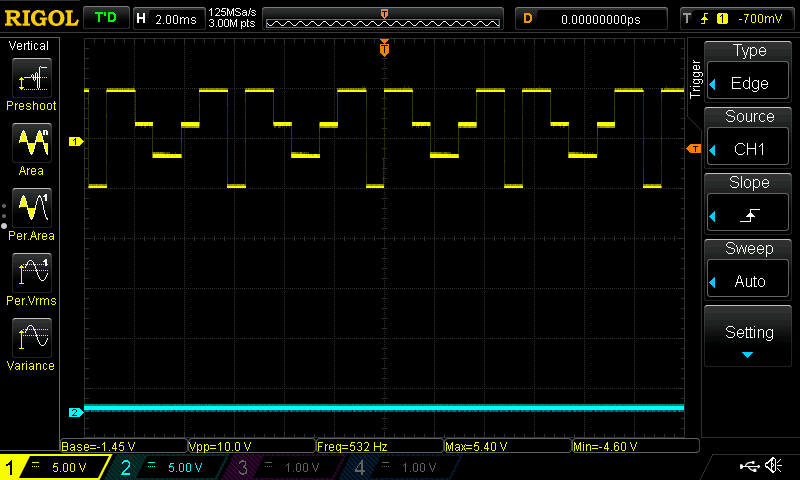Select the Variance measurement icon
The height and width of the screenshot is (480, 800).
tap(32, 338)
